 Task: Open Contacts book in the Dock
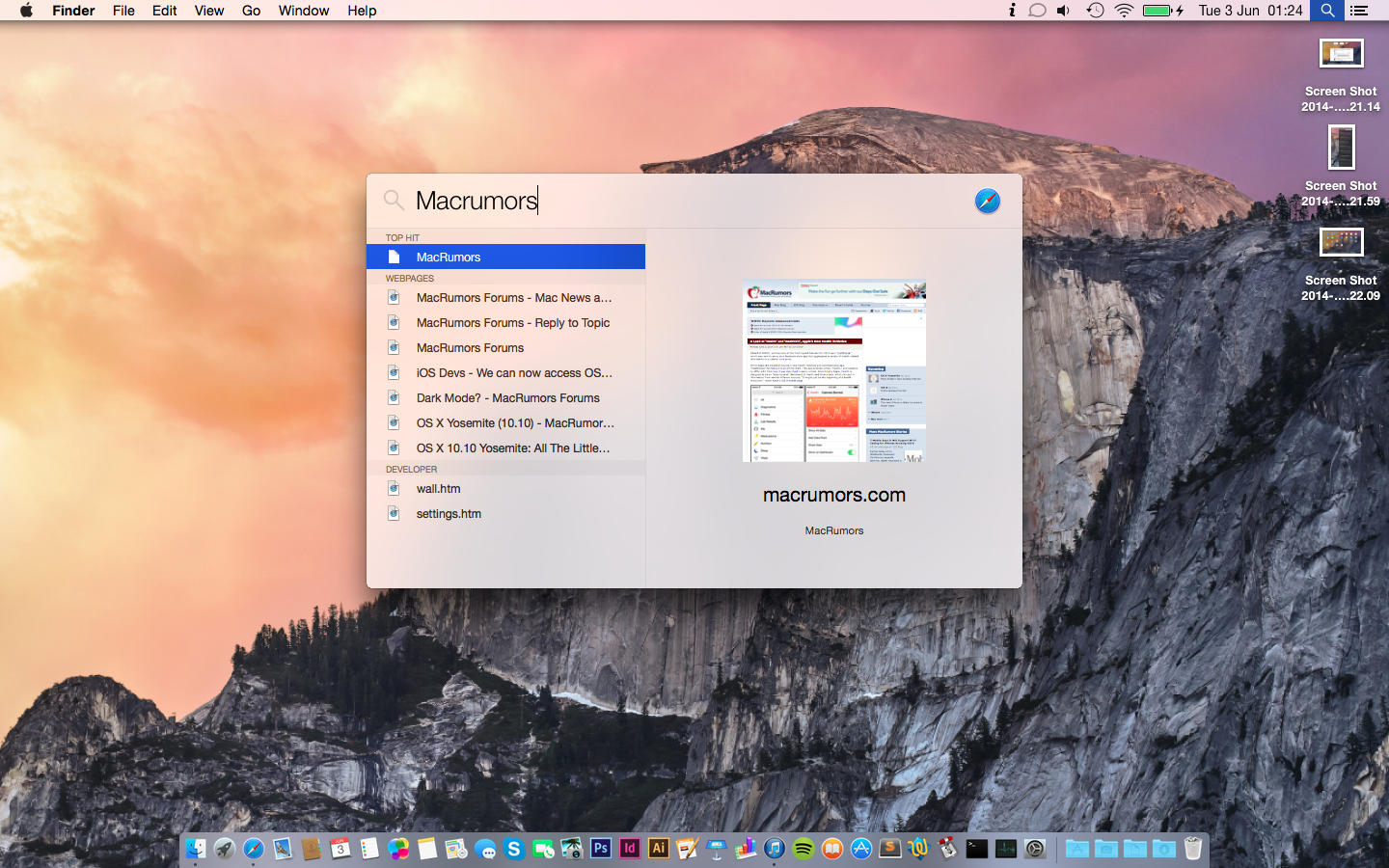click(312, 849)
